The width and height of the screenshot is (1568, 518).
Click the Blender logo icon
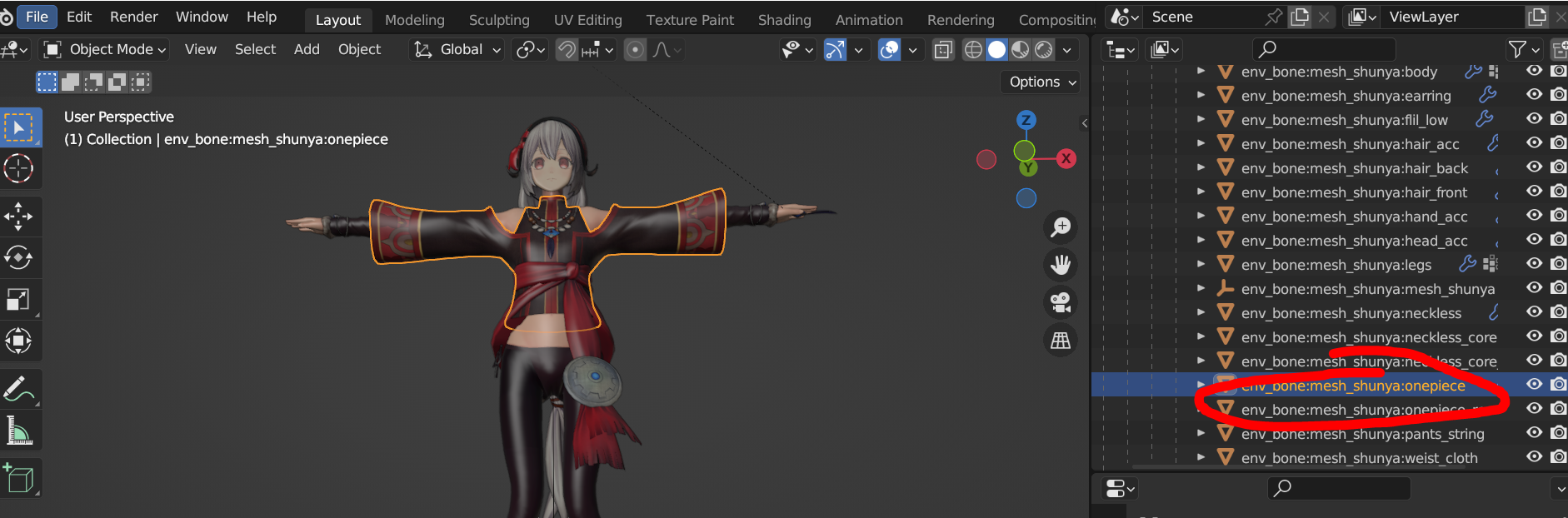point(6,17)
